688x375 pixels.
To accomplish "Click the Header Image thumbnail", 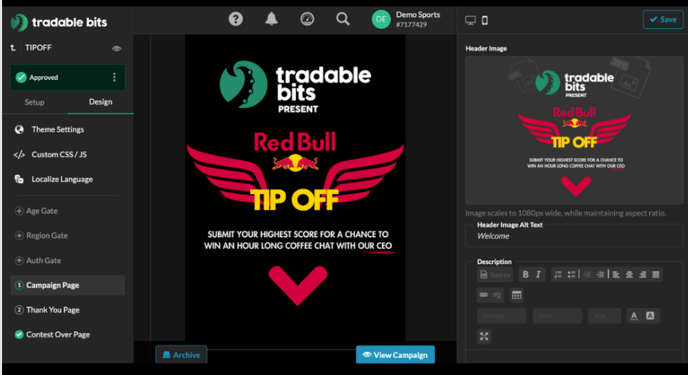I will [574, 131].
